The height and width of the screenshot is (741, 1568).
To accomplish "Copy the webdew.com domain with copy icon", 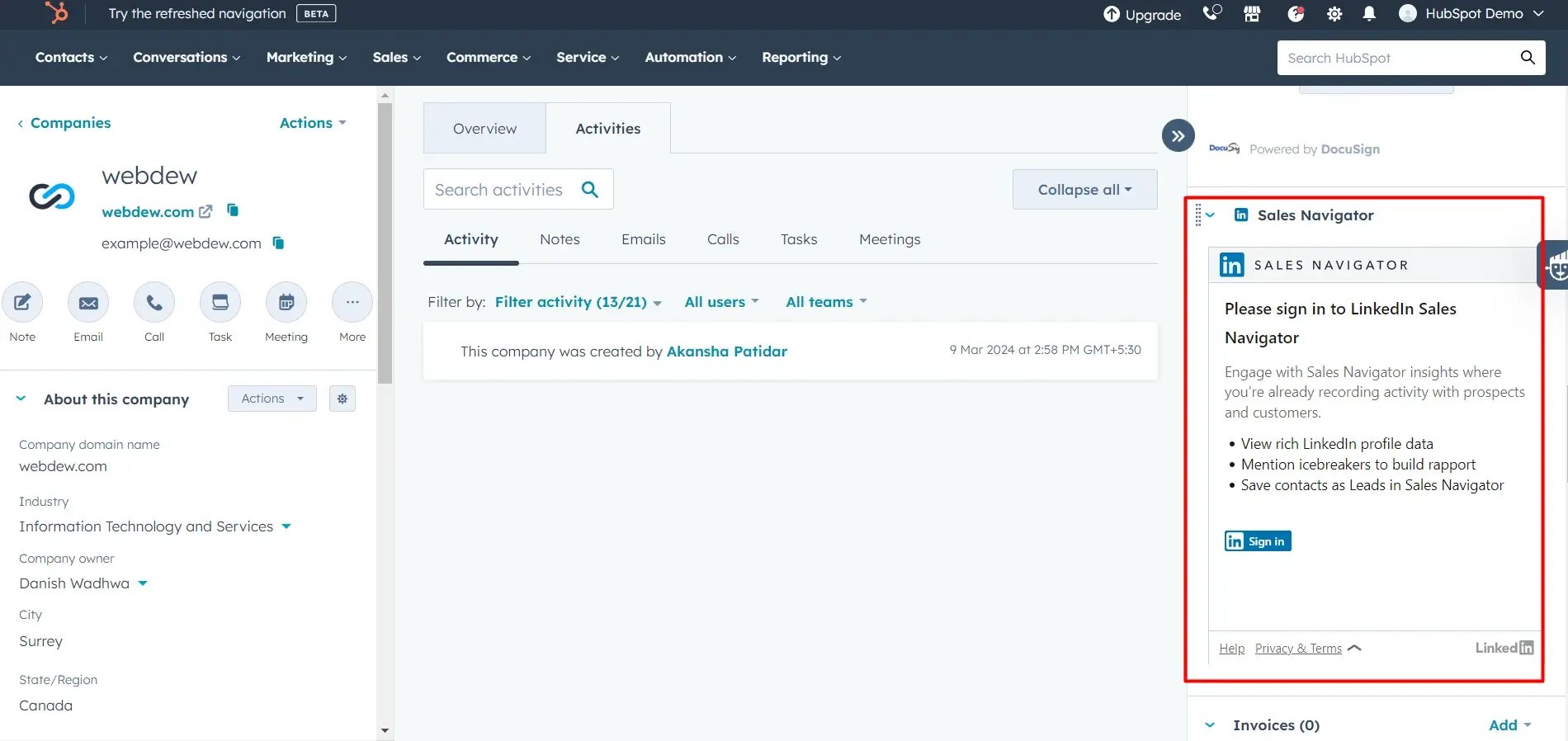I will coord(233,210).
